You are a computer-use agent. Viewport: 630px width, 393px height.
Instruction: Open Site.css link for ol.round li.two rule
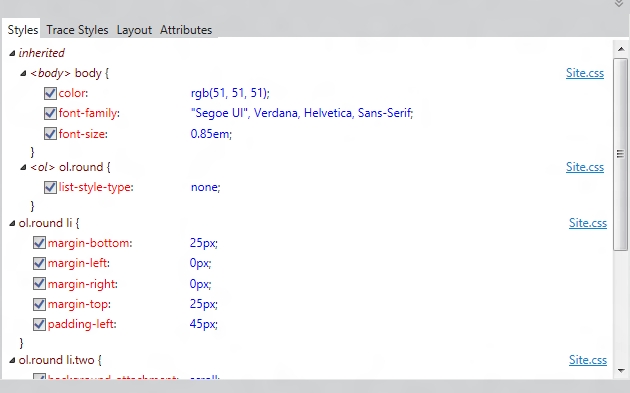point(588,360)
